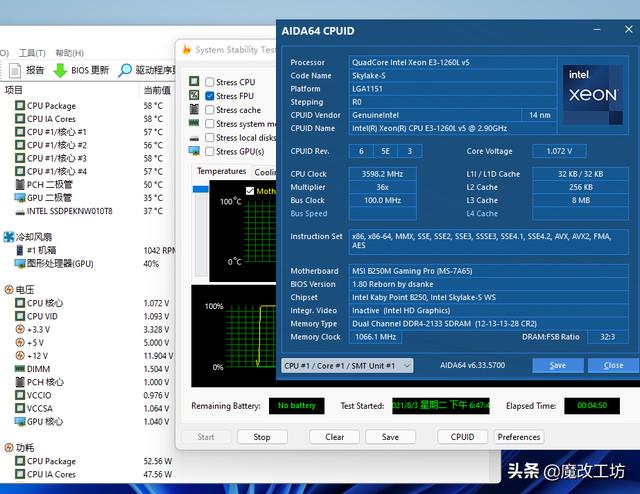This screenshot has height=494, width=640.
Task: Click the memory stick icon beside Stress system memory
Action: pos(194,123)
